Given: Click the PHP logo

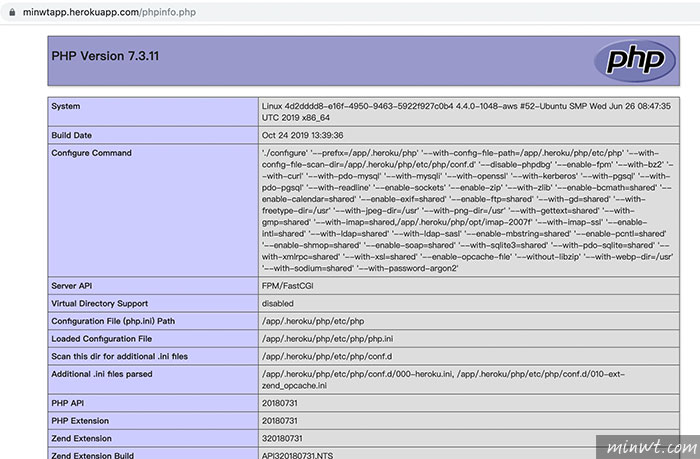Looking at the screenshot, I should click(635, 61).
